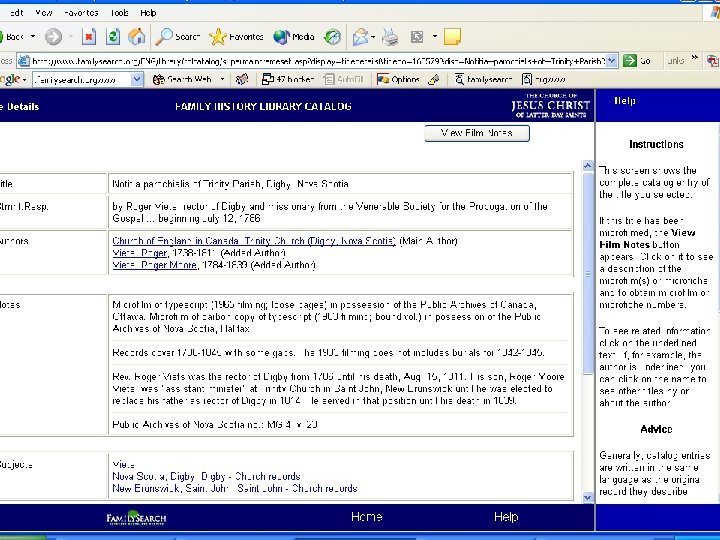Click the scroll down arrow of catalog pane
This screenshot has height=540, width=720.
coord(587,497)
